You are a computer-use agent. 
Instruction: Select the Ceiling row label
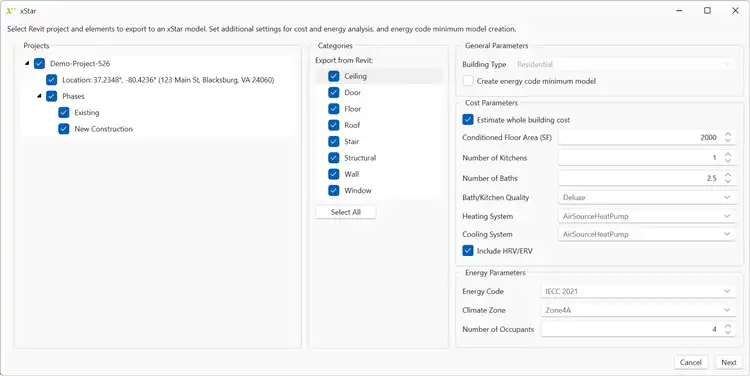pos(355,76)
